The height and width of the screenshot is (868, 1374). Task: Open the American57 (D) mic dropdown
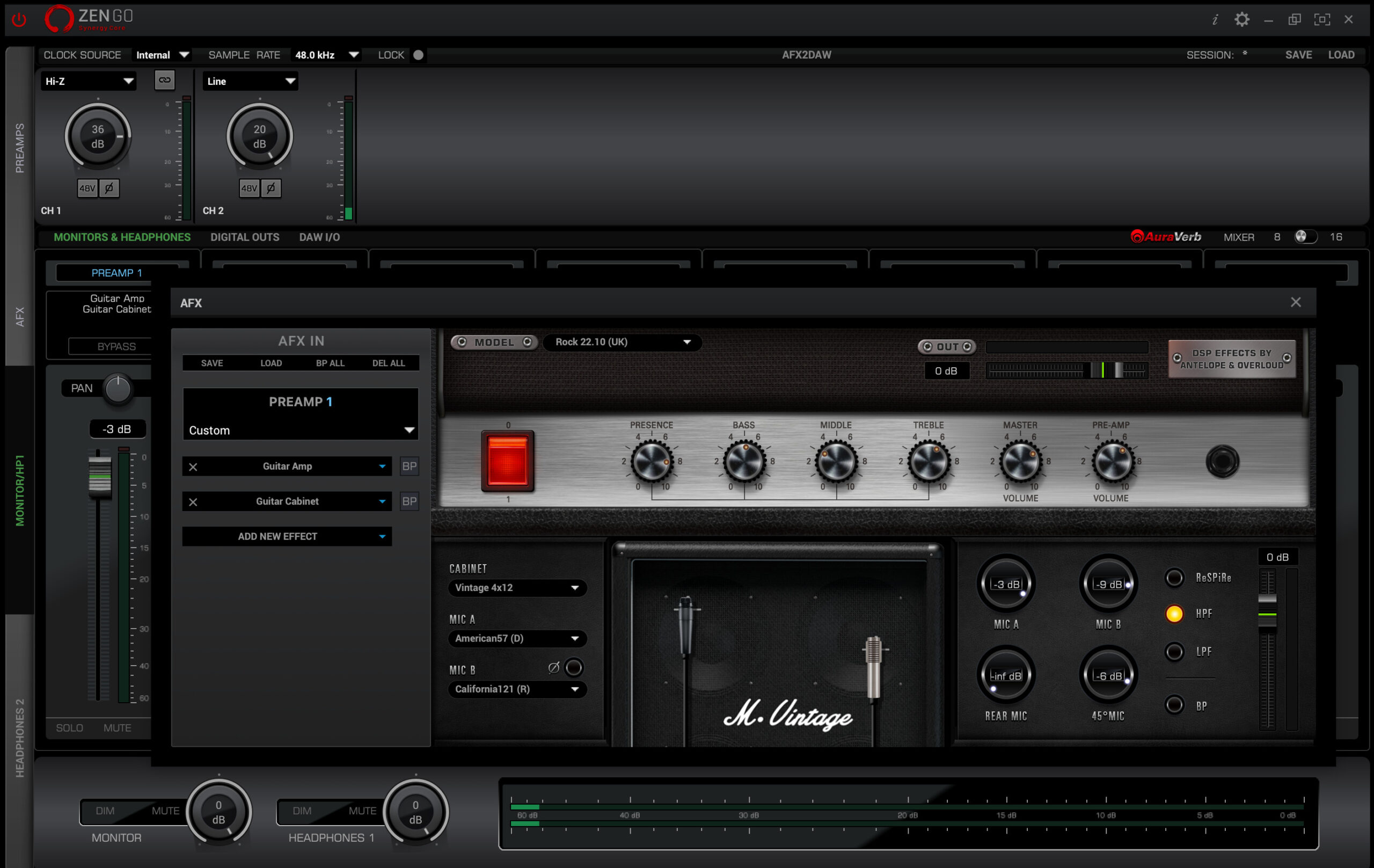point(517,639)
